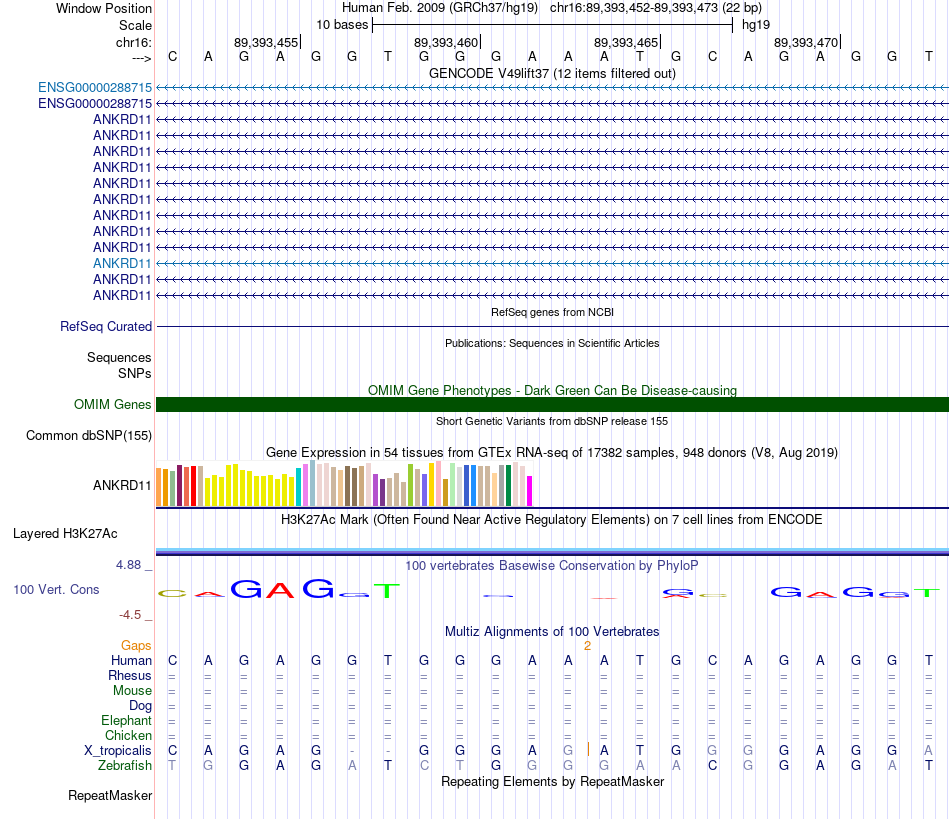Screen dimensions: 950x819
Task: Click the 'H3K27Ac Mark' ENCODE track title
Action: click(552, 520)
